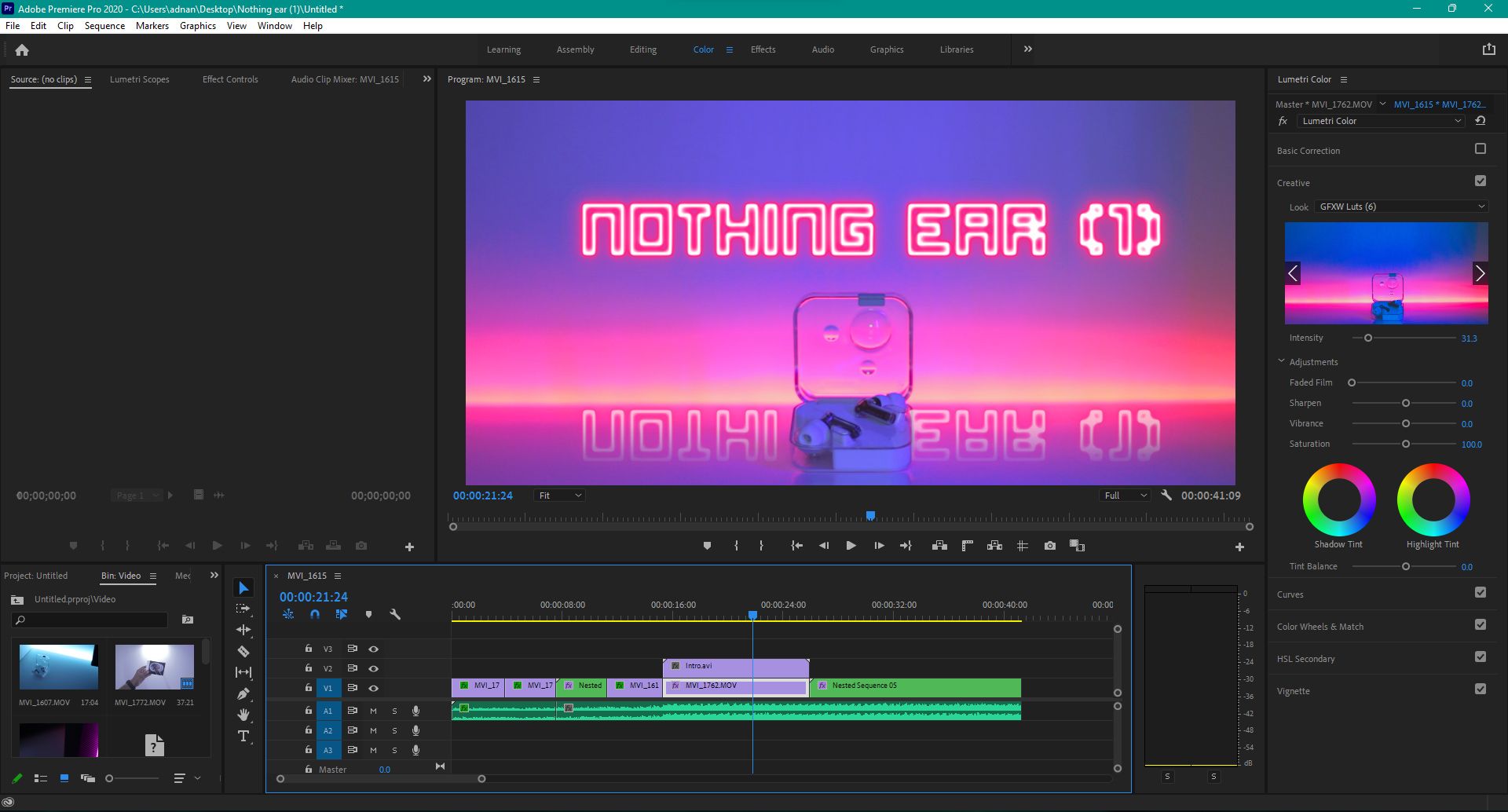The width and height of the screenshot is (1508, 812).
Task: Open the Markers menu
Action: coord(152,25)
